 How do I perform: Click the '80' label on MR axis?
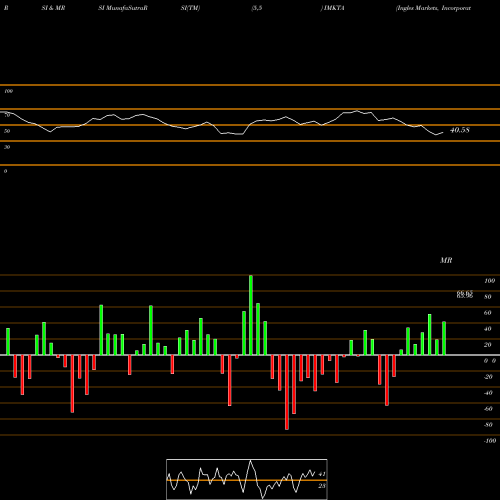[488, 297]
